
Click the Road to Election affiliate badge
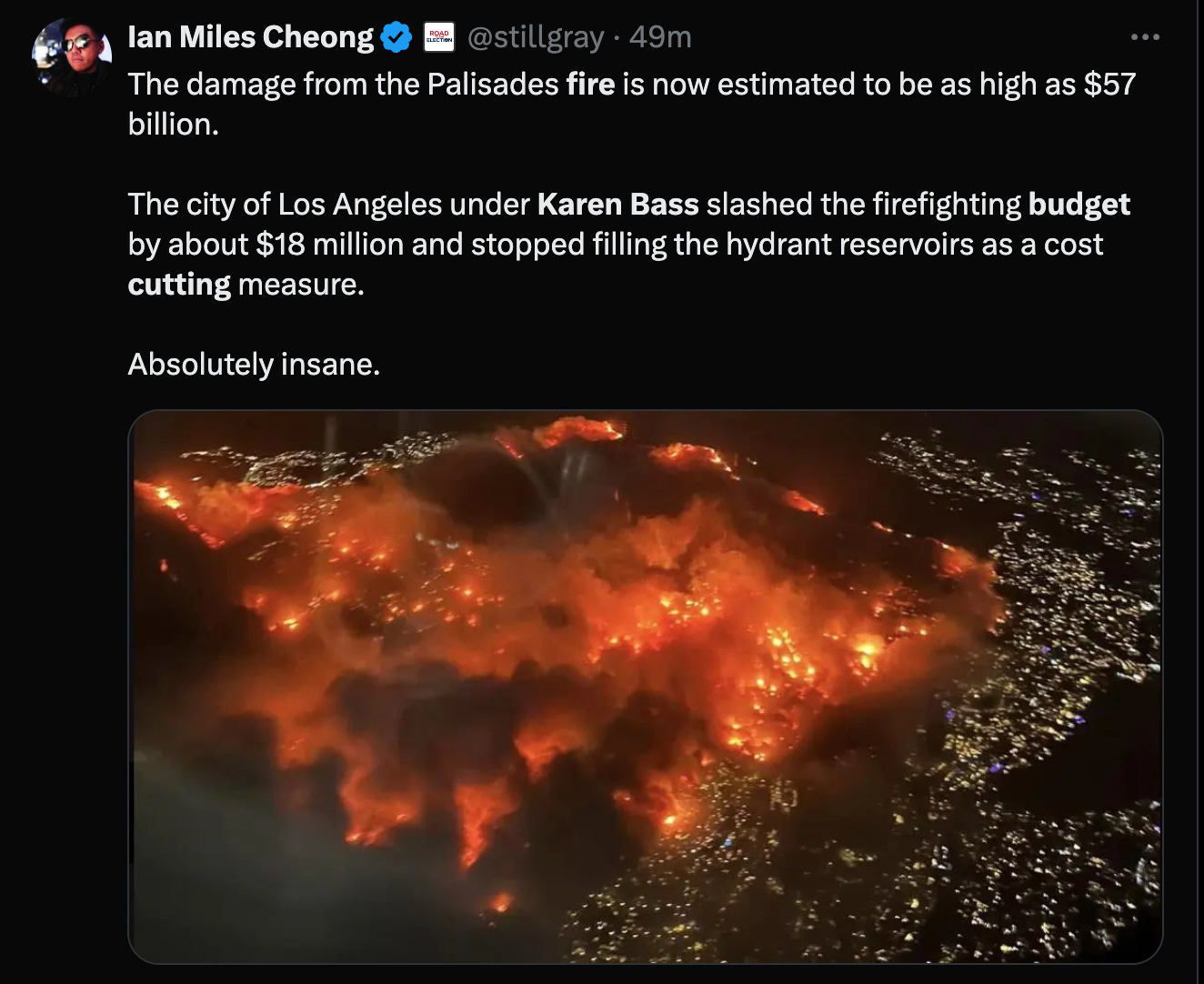click(440, 37)
